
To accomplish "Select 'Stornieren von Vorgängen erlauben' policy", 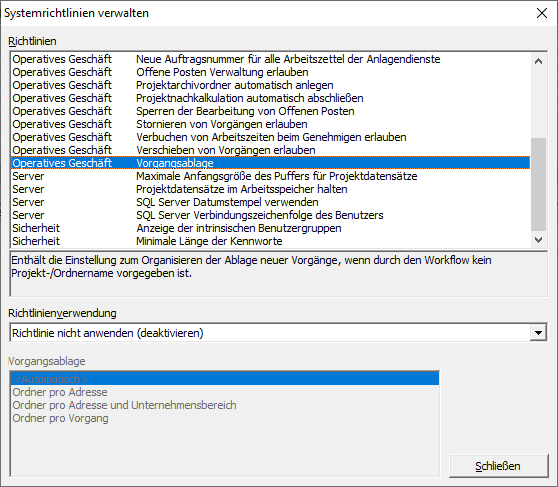I will pos(270,124).
